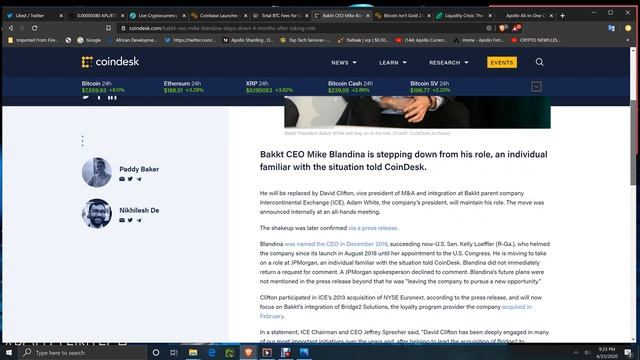Open CRYPTO NEWSLES bookmark
640x360 pixels.
536,40
